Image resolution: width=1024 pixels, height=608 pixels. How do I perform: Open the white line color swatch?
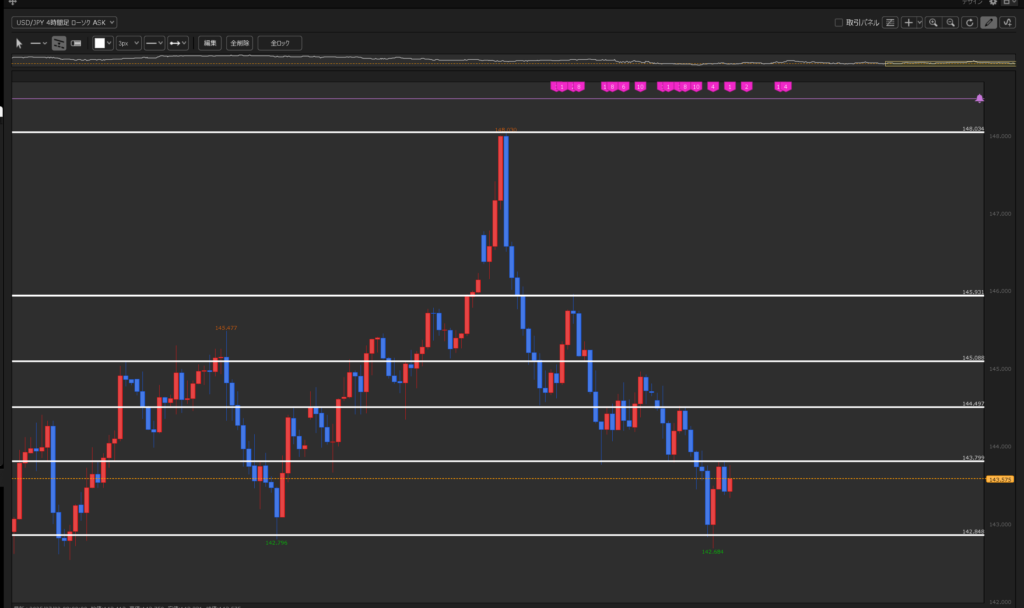click(99, 43)
